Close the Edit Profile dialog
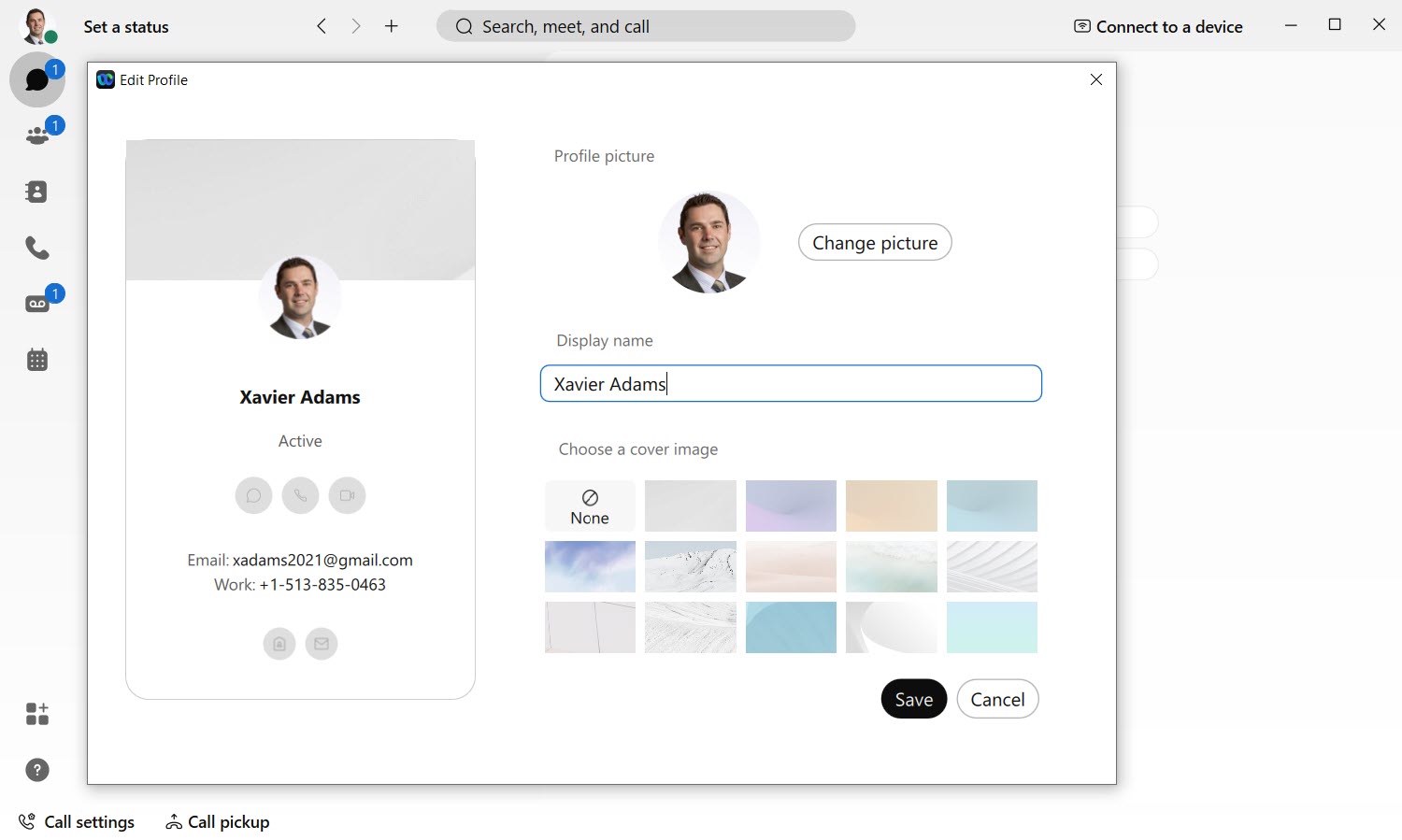This screenshot has width=1402, height=840. click(1096, 79)
